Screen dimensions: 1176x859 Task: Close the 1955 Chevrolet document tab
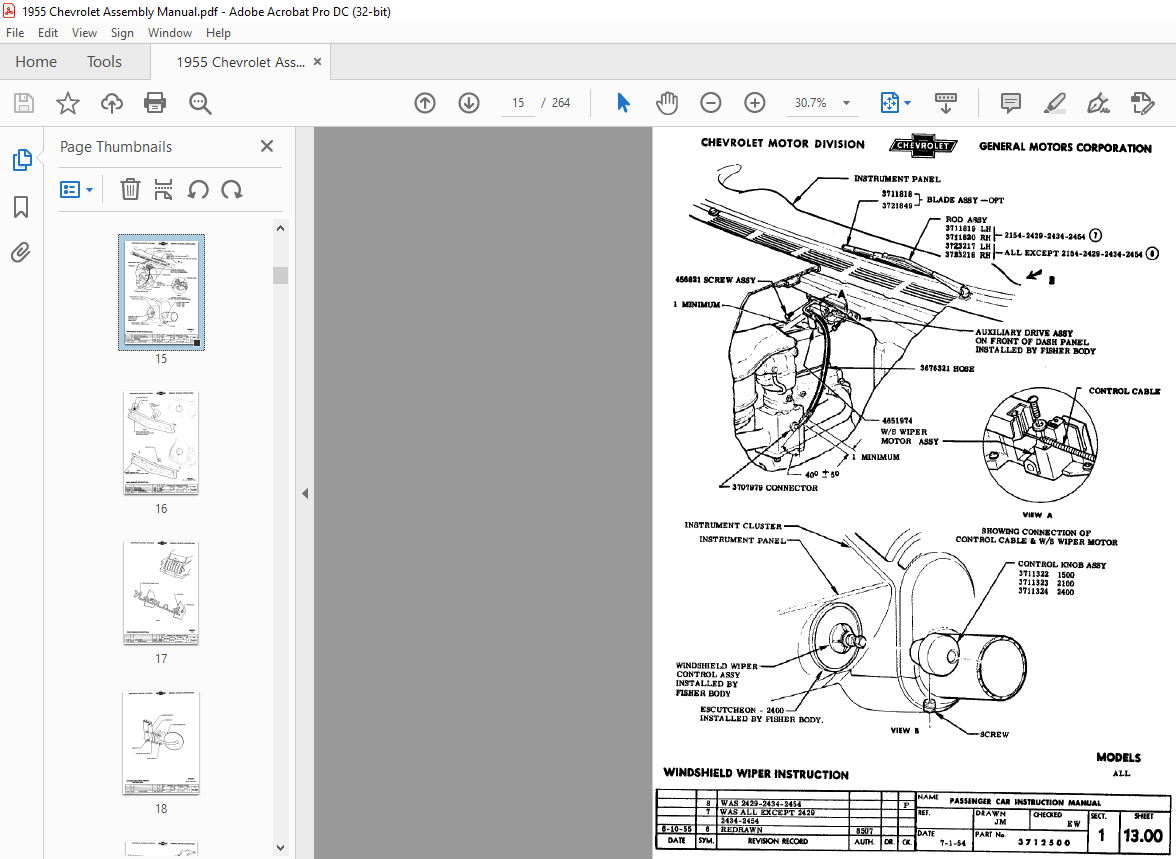[x=317, y=62]
